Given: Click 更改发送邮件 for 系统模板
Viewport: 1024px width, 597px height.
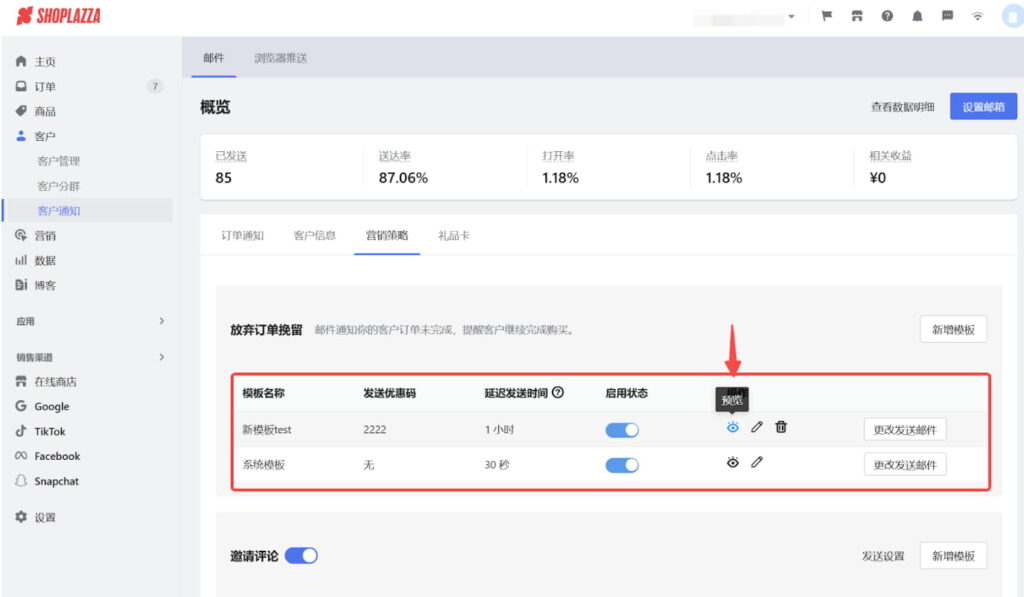Looking at the screenshot, I should click(905, 464).
